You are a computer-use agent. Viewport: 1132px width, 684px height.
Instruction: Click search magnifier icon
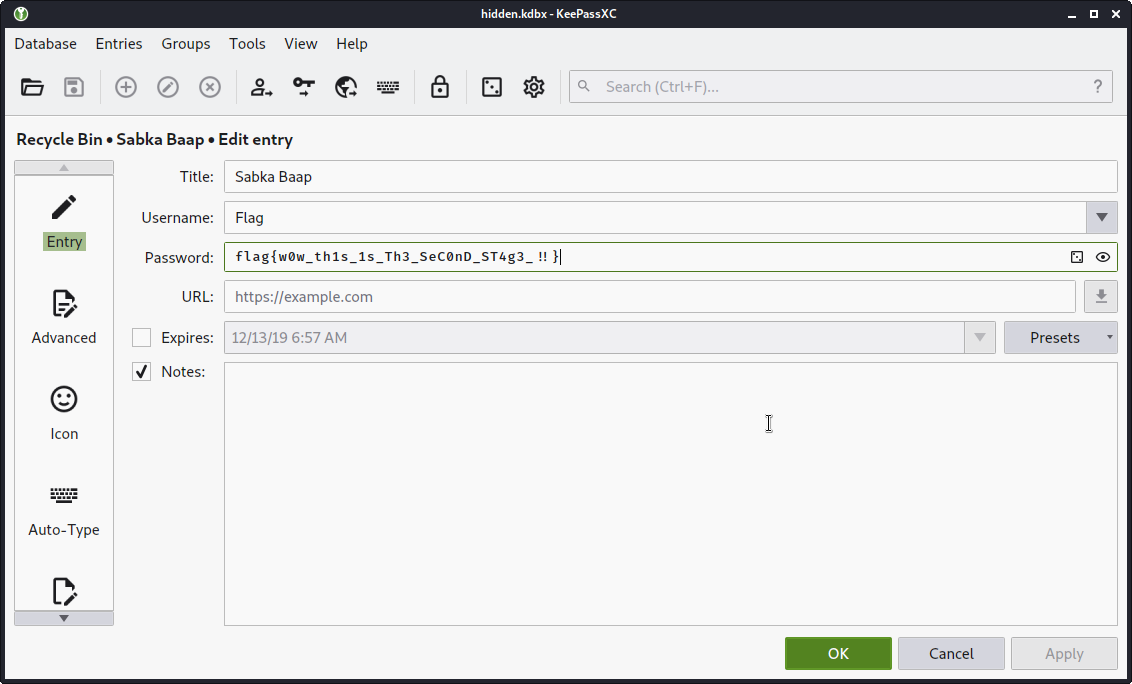(584, 87)
